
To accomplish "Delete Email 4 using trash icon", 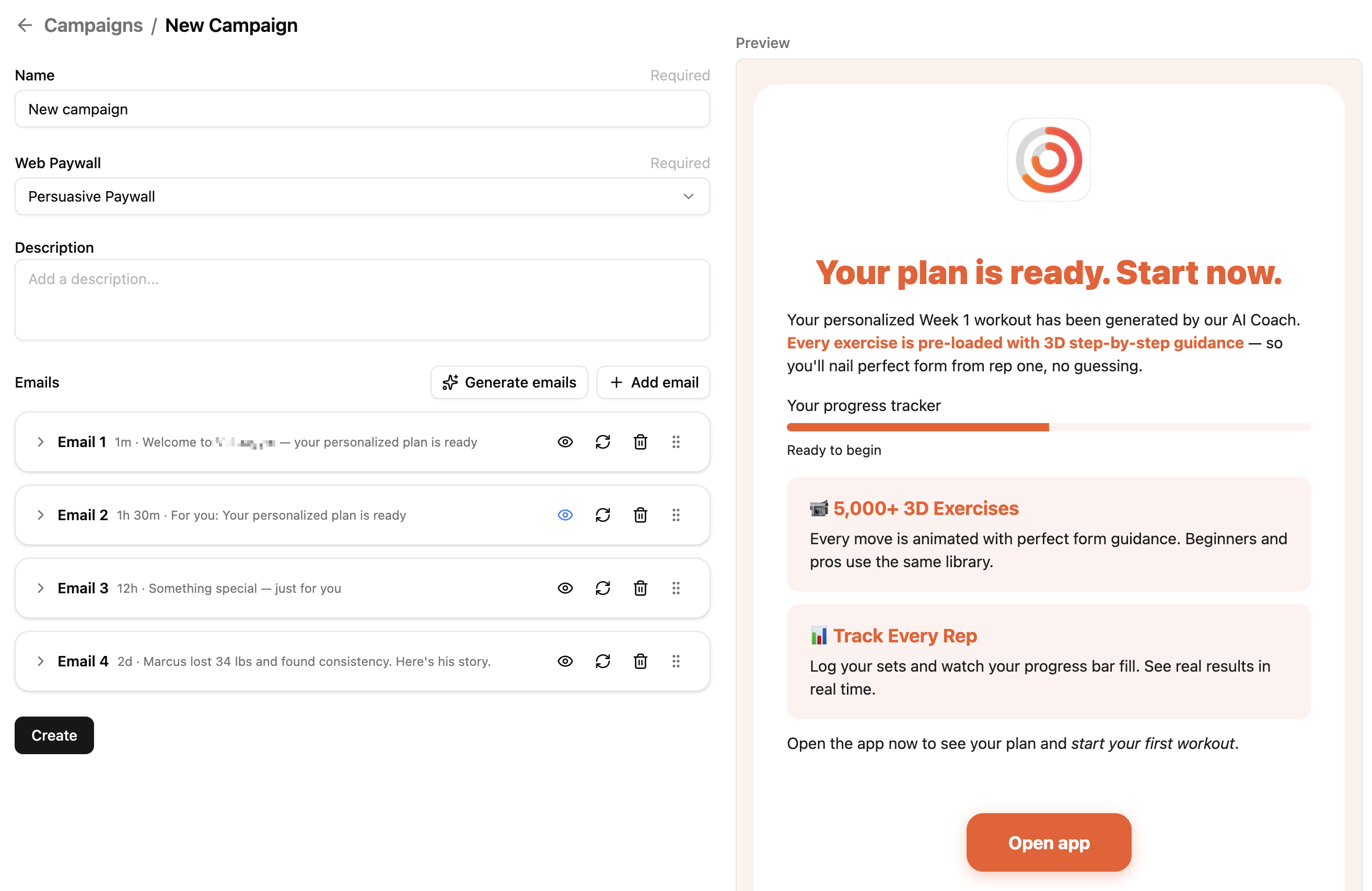I will pyautogui.click(x=641, y=661).
